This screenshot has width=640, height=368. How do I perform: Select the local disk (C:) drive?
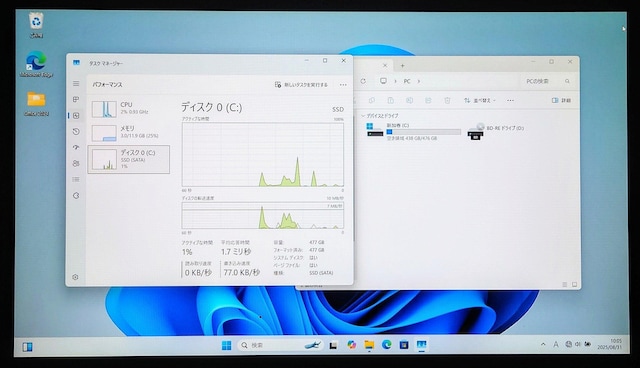tap(413, 131)
